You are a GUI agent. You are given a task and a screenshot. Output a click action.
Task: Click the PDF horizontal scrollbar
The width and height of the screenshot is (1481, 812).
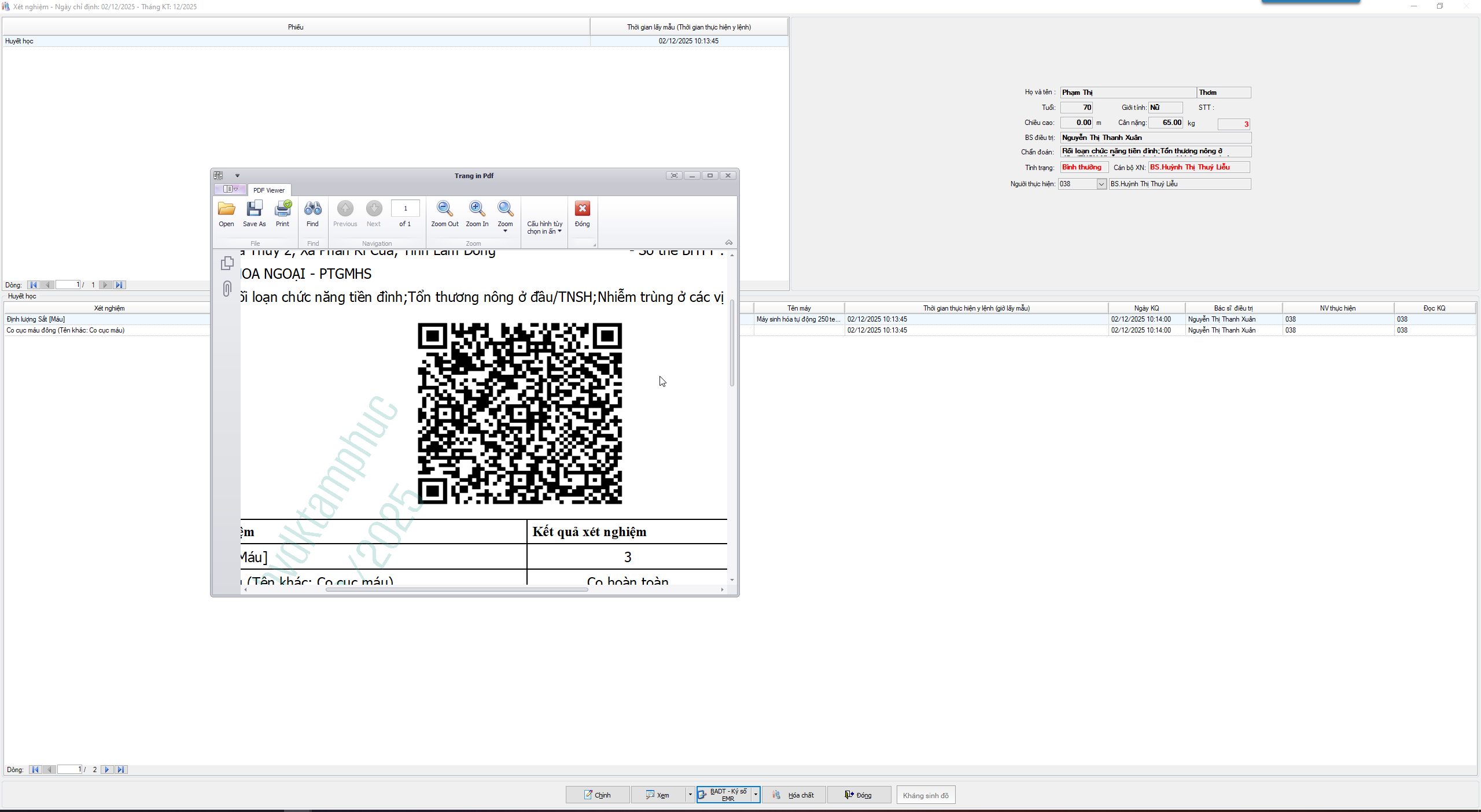(x=457, y=589)
